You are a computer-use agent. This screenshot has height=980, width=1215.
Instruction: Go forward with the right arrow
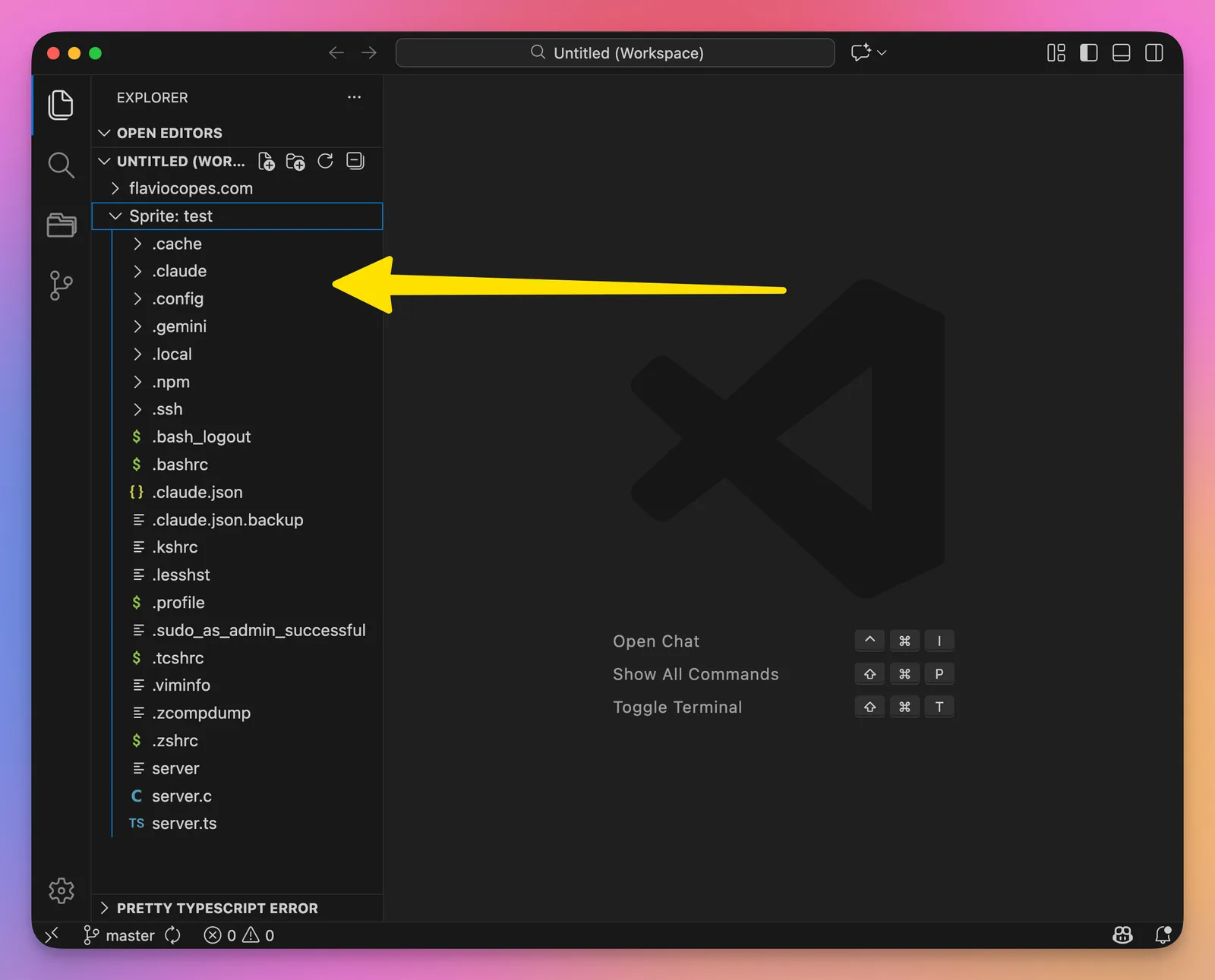pyautogui.click(x=369, y=52)
